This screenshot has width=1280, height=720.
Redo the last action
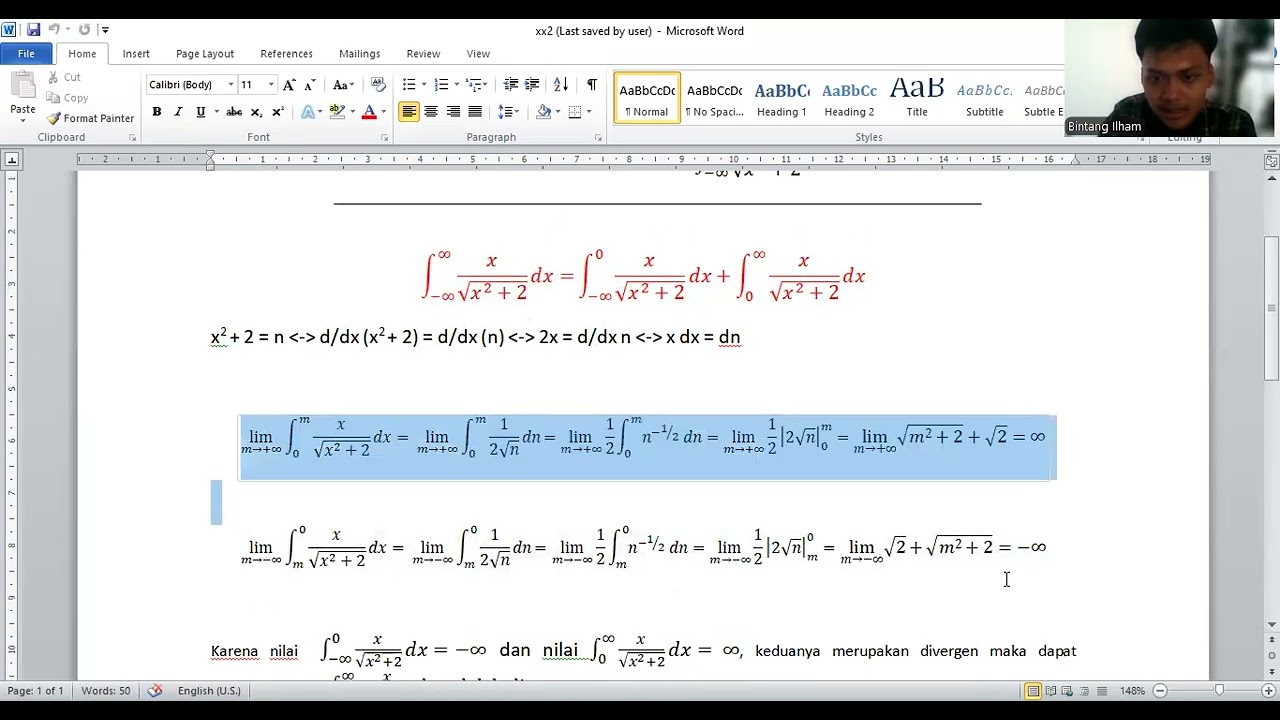tap(84, 30)
